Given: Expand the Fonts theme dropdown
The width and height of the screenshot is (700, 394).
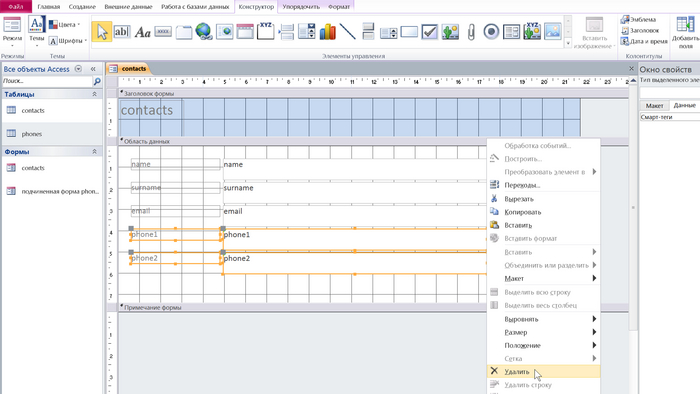Looking at the screenshot, I should [67, 41].
